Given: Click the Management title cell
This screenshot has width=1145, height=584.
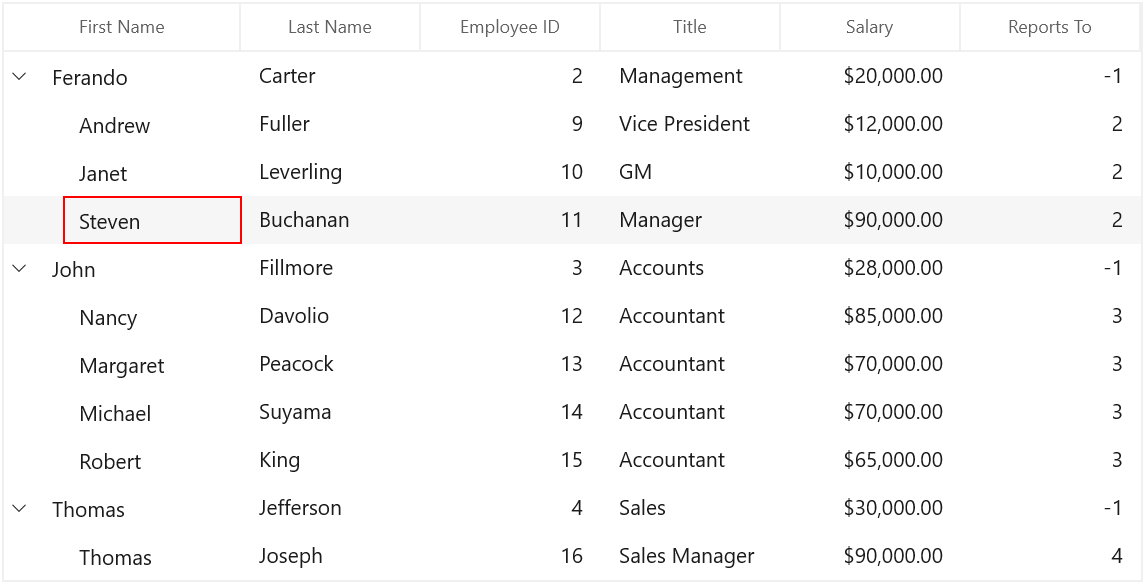Looking at the screenshot, I should pyautogui.click(x=690, y=75).
